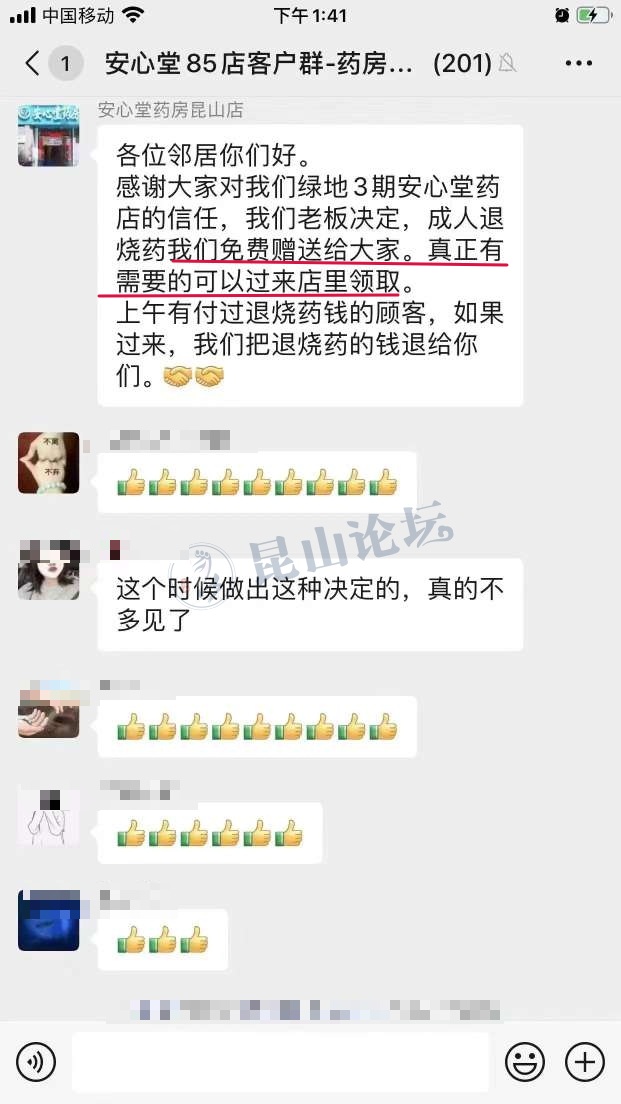Open the plus attachments panel
Image resolution: width=621 pixels, height=1104 pixels.
[x=585, y=1061]
